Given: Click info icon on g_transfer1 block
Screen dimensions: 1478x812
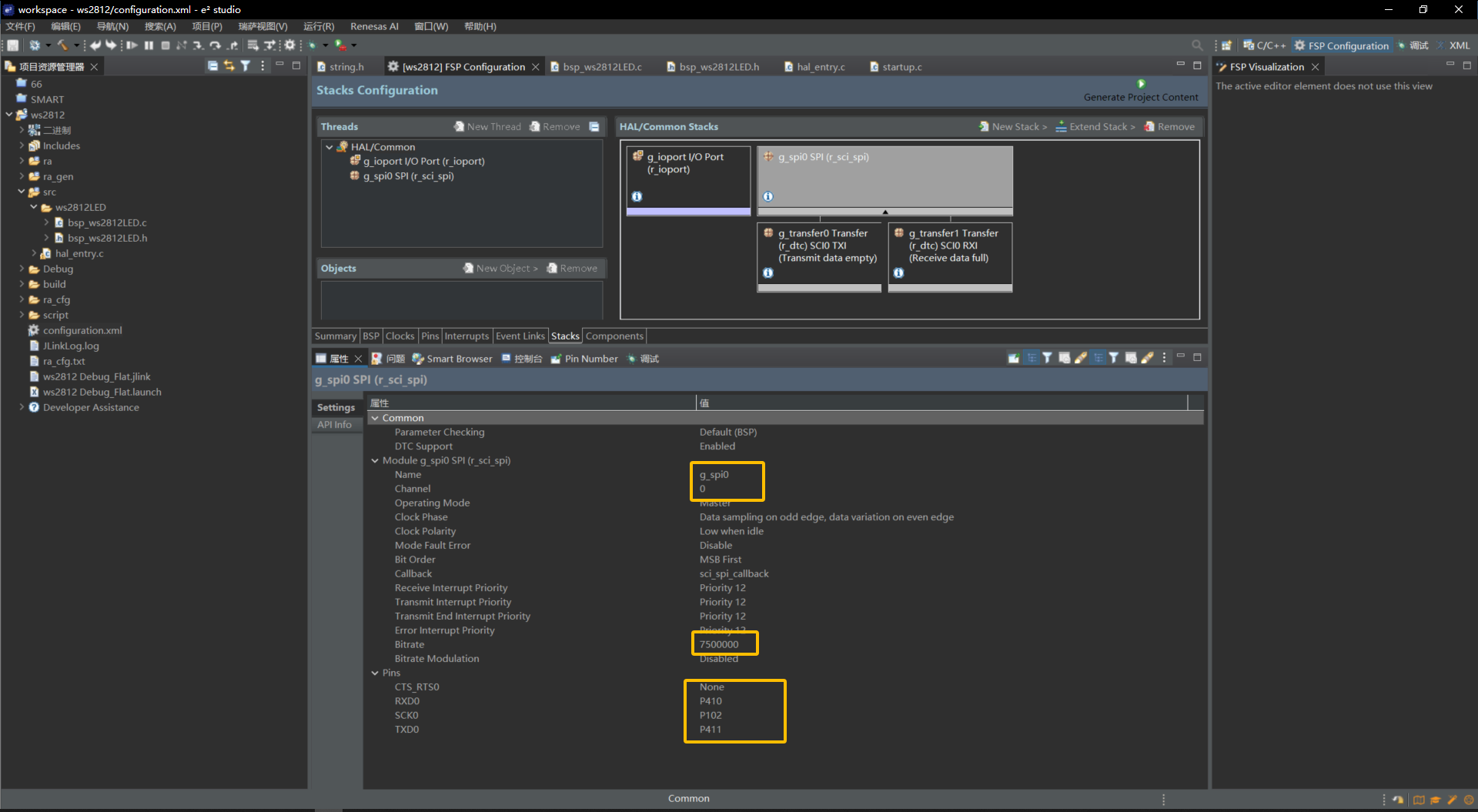Looking at the screenshot, I should [x=898, y=272].
